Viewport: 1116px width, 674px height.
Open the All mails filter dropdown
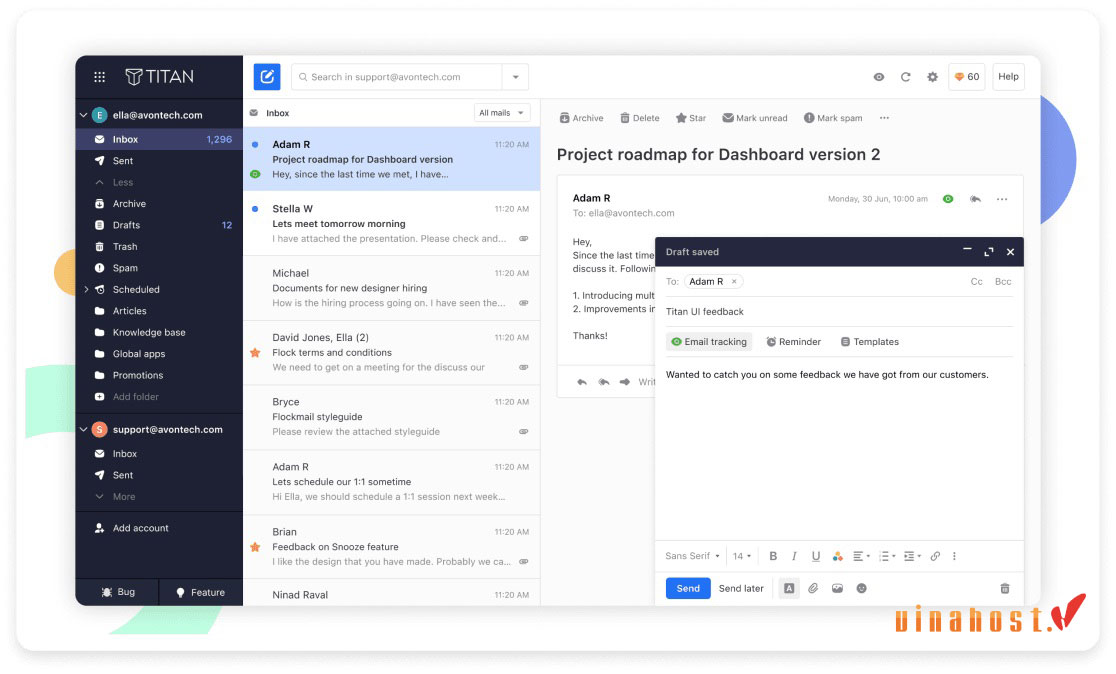coord(501,113)
